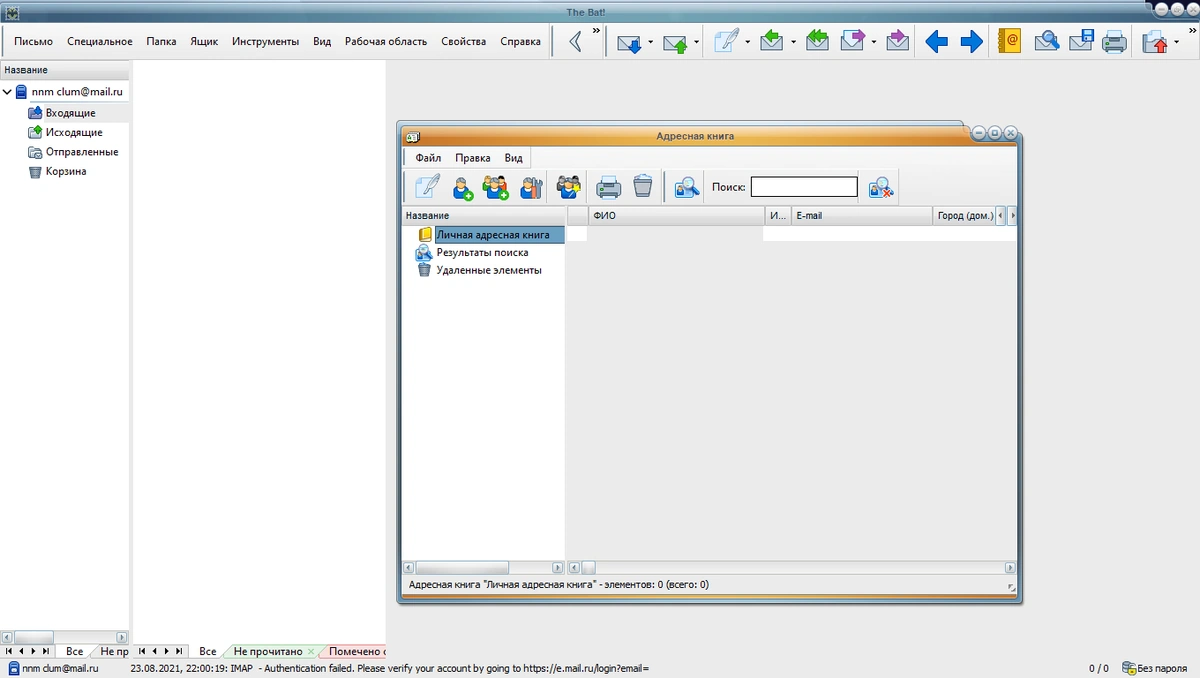Select Результаты поиска in address book
Viewport: 1200px width, 678px height.
click(482, 252)
